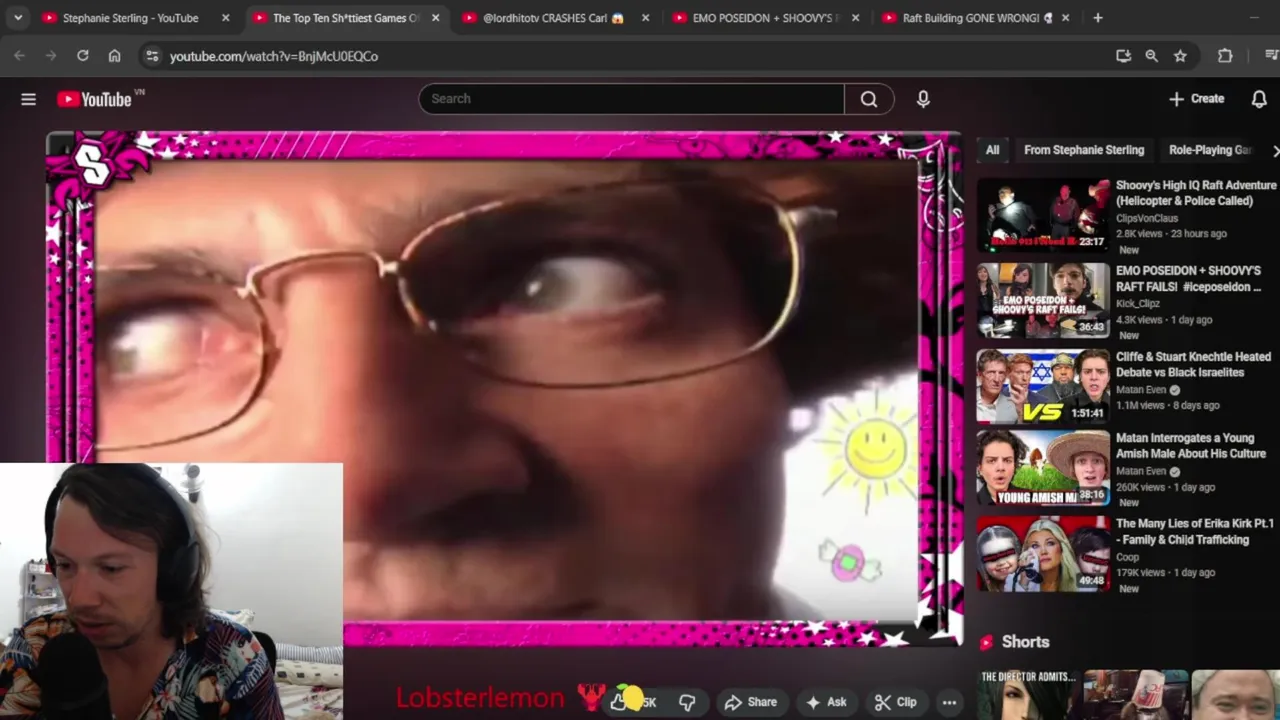View site information icon in address bar
Image resolution: width=1280 pixels, height=720 pixels.
pyautogui.click(x=152, y=56)
